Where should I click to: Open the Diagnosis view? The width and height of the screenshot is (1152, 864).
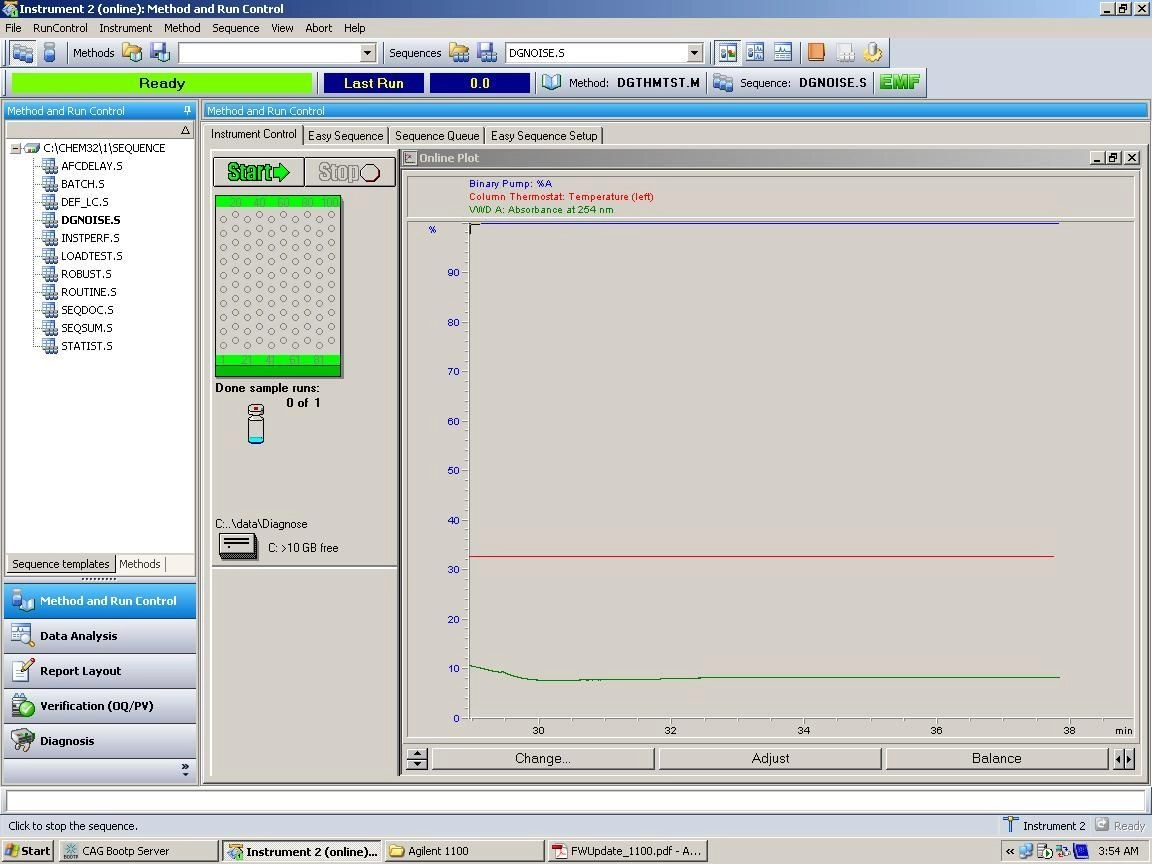pyautogui.click(x=100, y=741)
